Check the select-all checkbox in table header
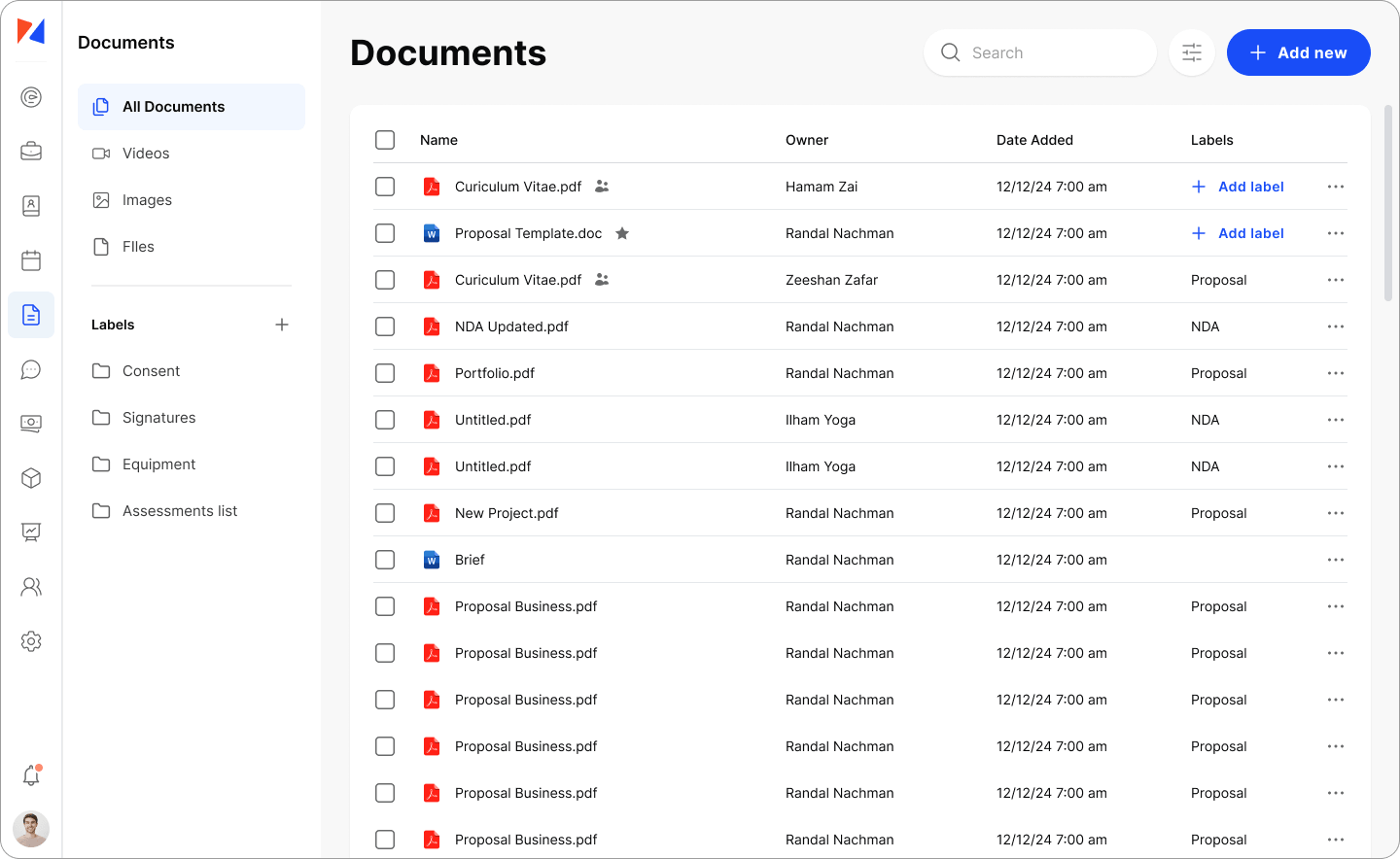1400x859 pixels. click(x=384, y=139)
